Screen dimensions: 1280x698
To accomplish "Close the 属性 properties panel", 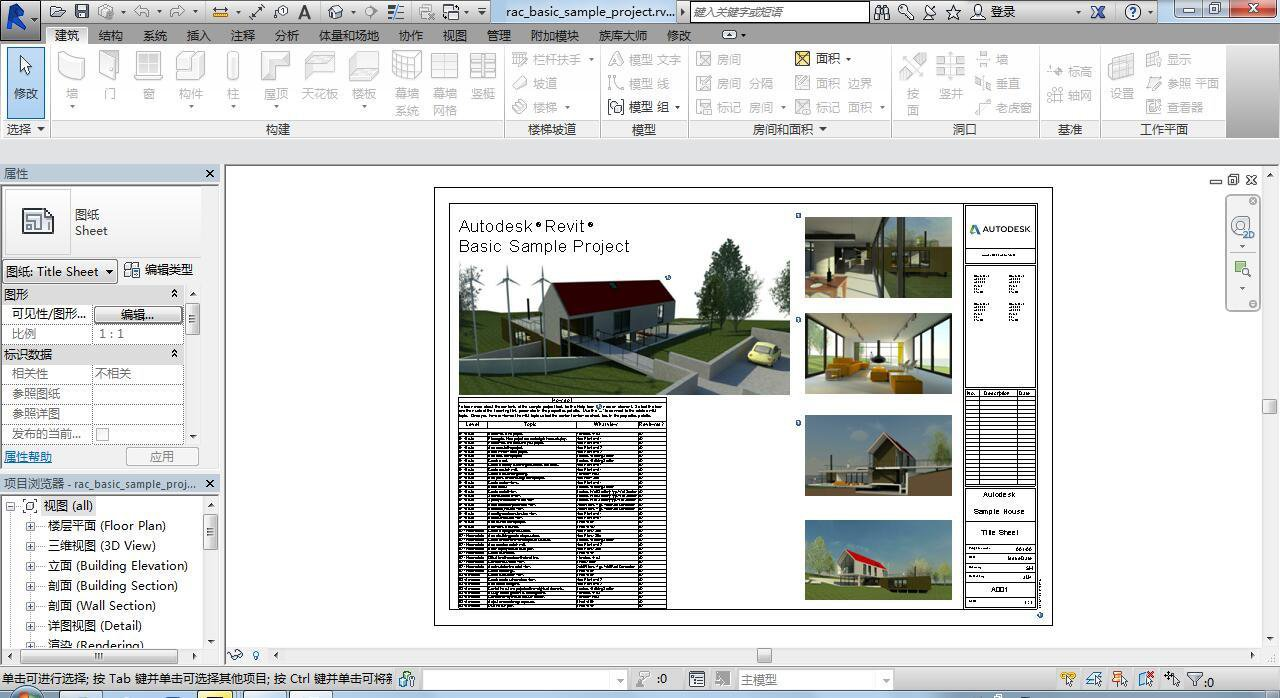I will pos(210,174).
